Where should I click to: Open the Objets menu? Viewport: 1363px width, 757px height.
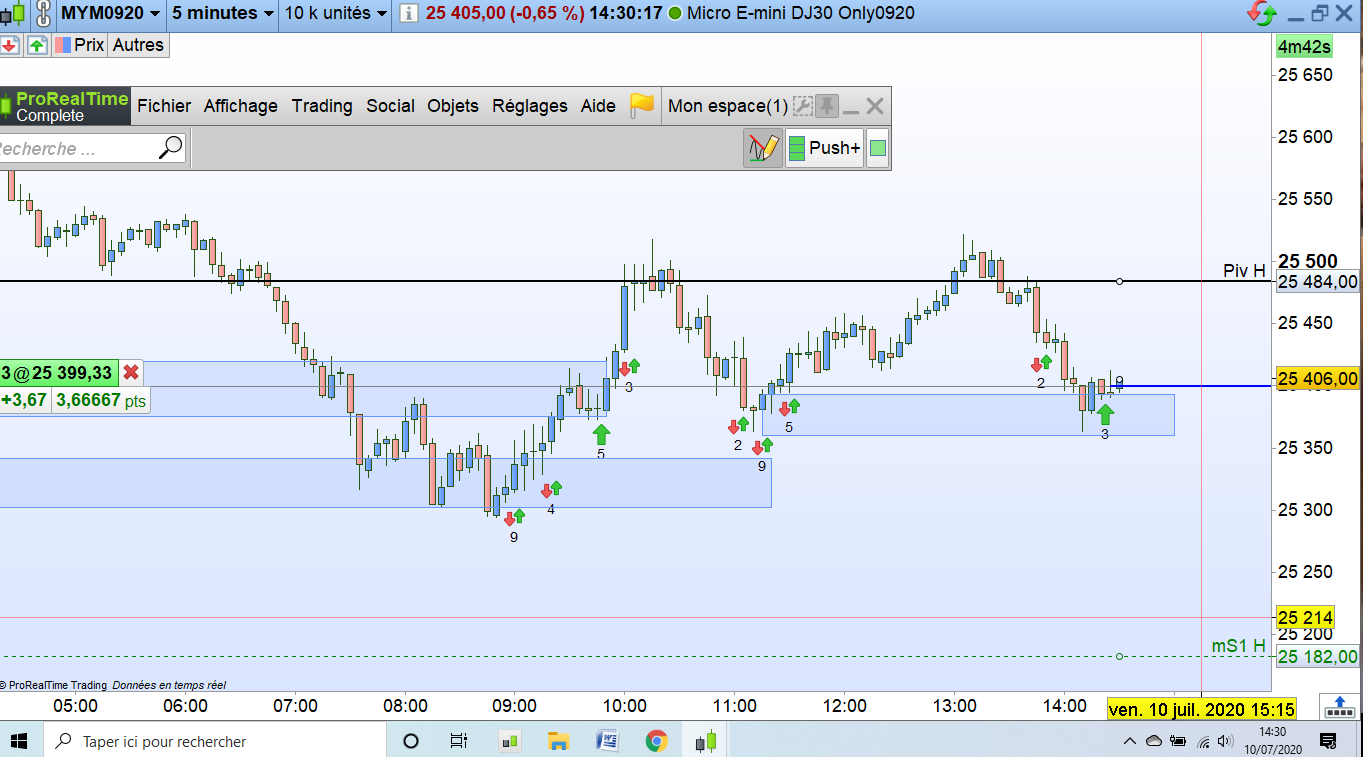coord(453,106)
